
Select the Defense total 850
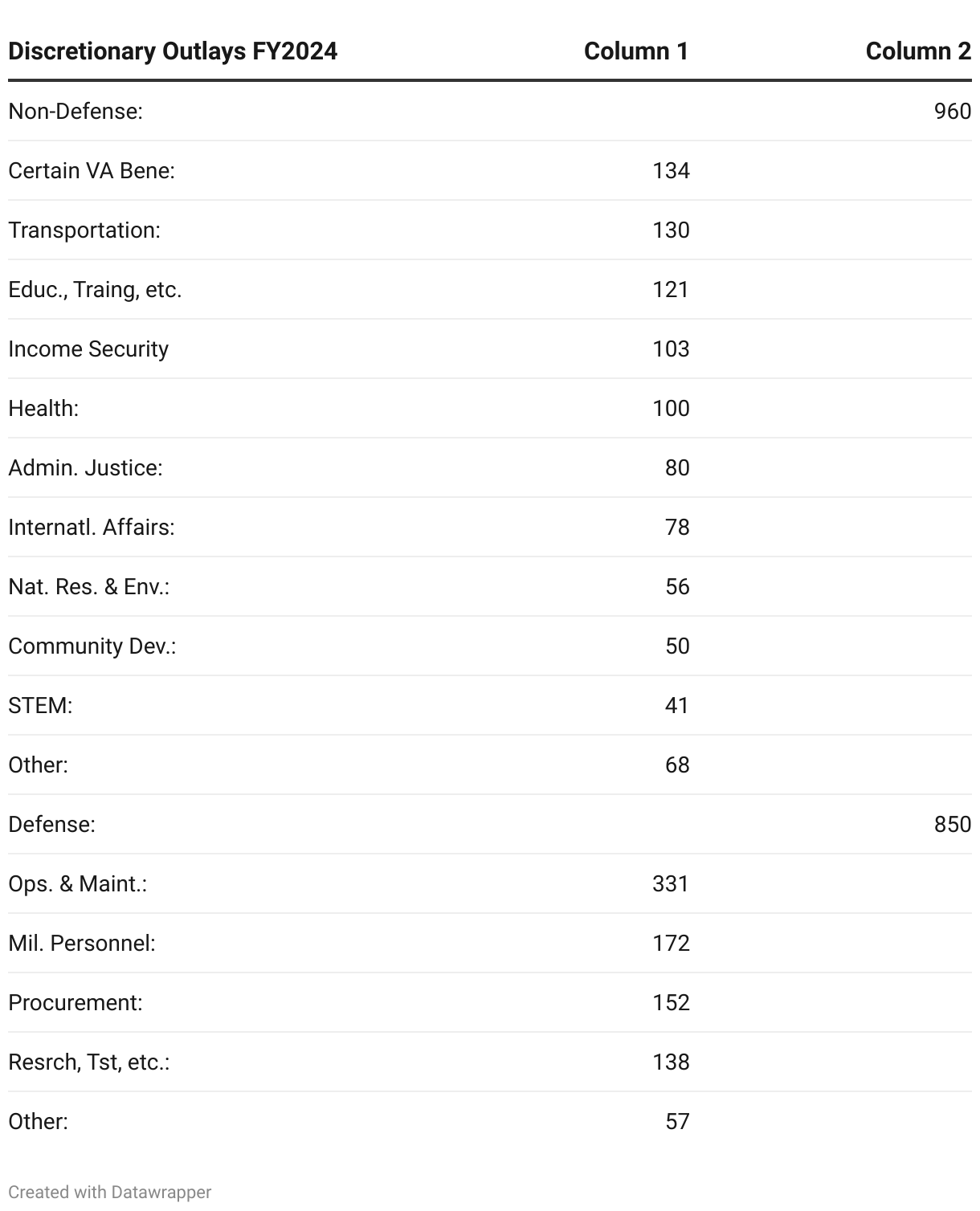[953, 824]
